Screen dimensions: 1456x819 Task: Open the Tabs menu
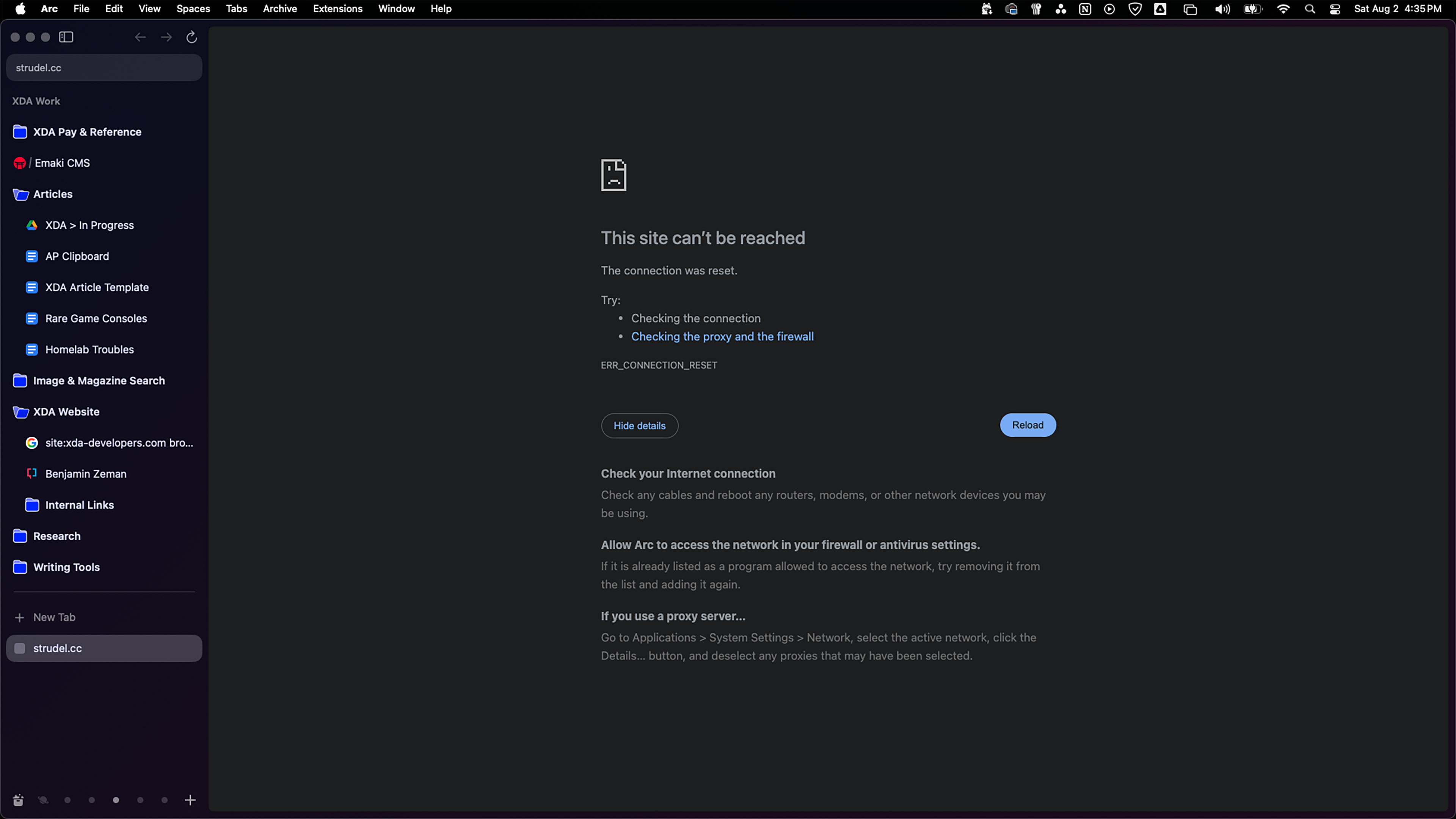(236, 8)
